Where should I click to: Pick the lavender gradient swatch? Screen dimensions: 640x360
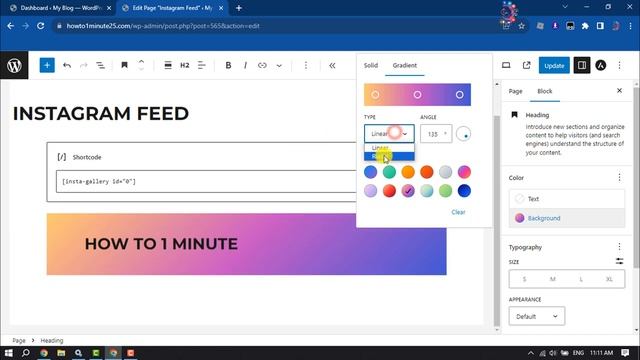pyautogui.click(x=370, y=191)
